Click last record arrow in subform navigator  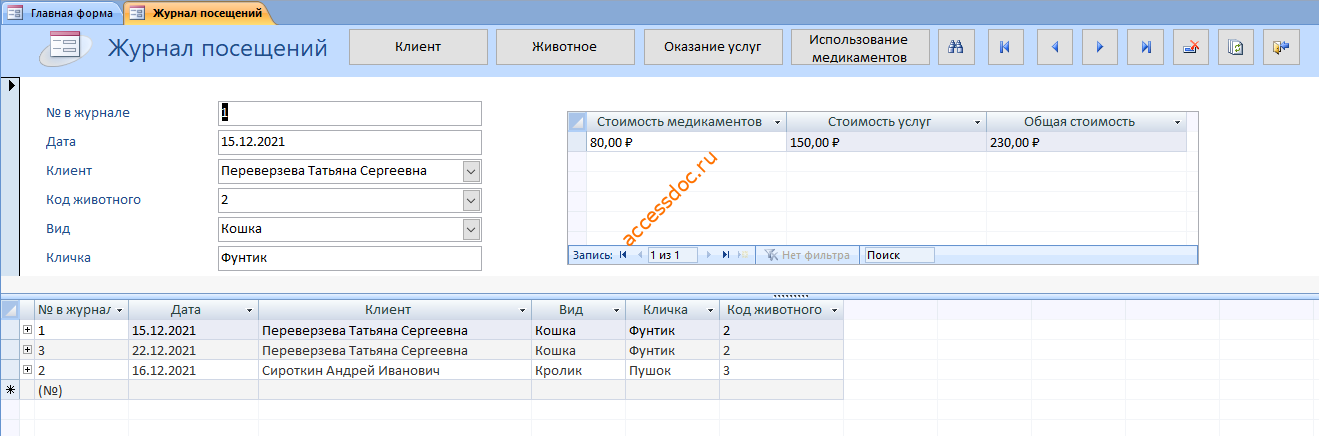pos(726,255)
